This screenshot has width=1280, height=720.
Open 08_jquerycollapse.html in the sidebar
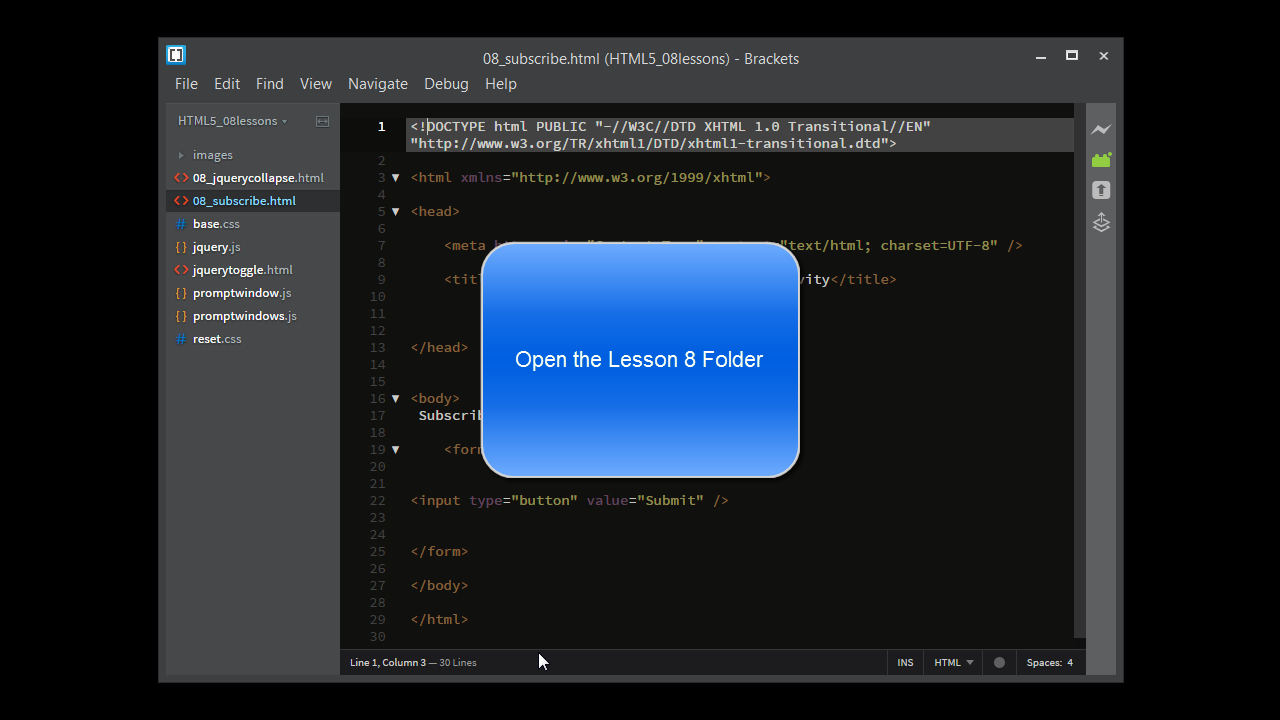257,178
